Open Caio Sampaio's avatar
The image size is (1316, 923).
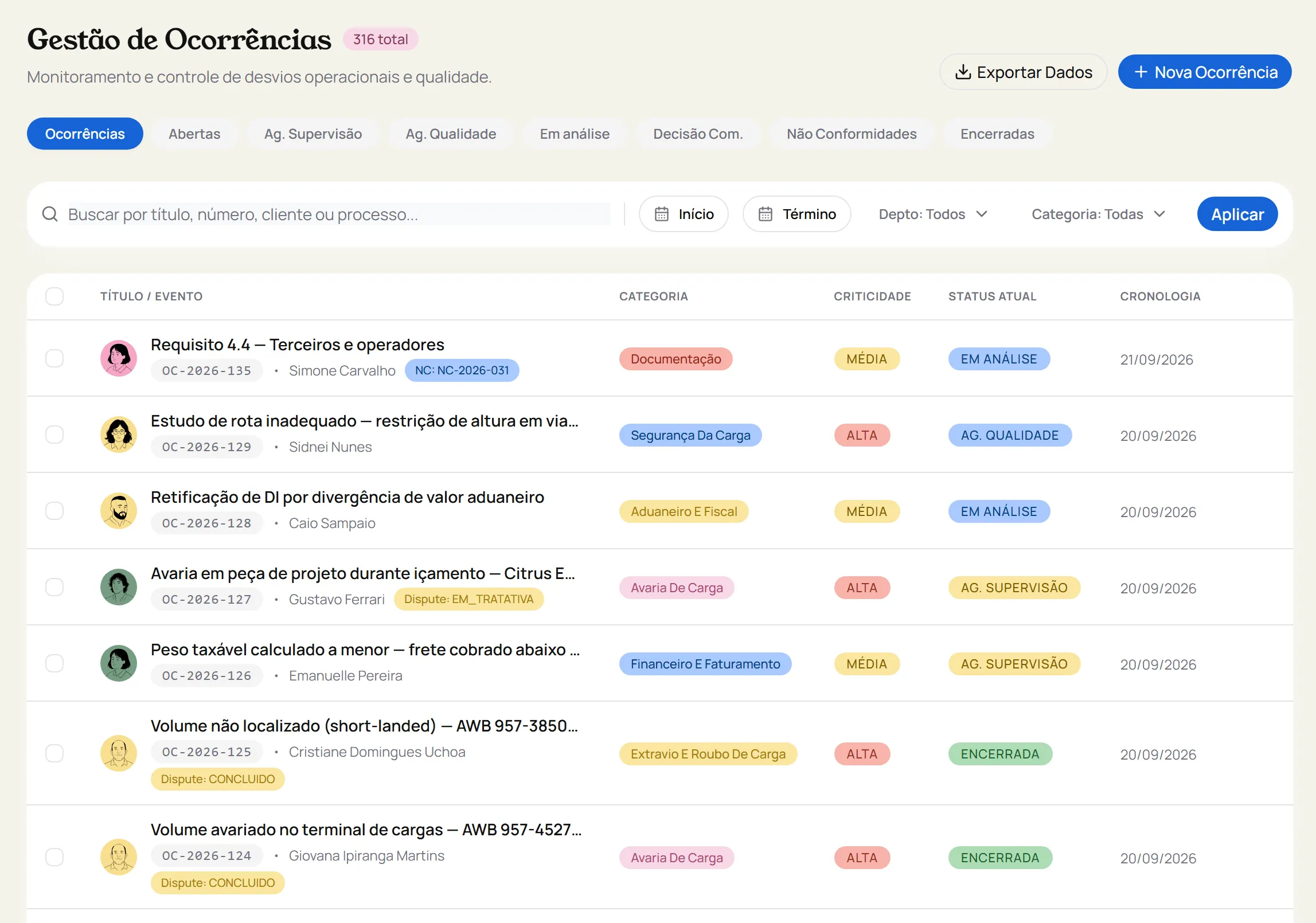[x=119, y=511]
